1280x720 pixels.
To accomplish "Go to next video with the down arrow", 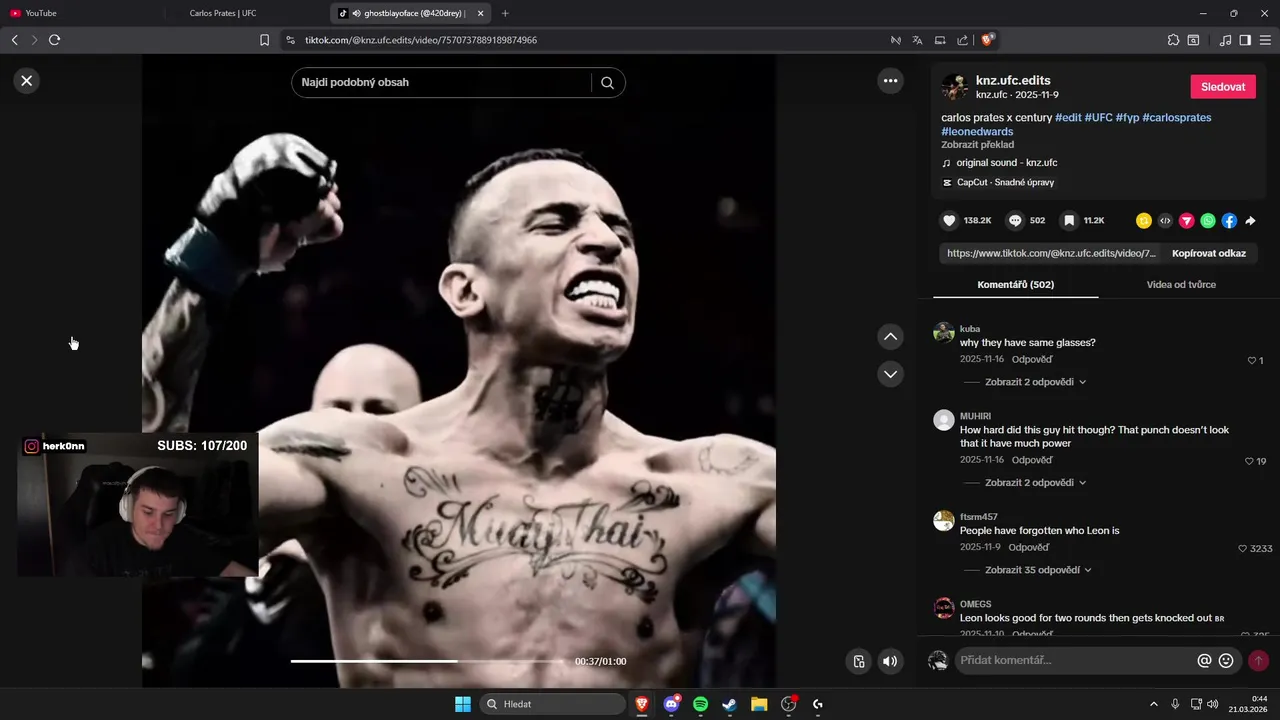I will tap(890, 374).
